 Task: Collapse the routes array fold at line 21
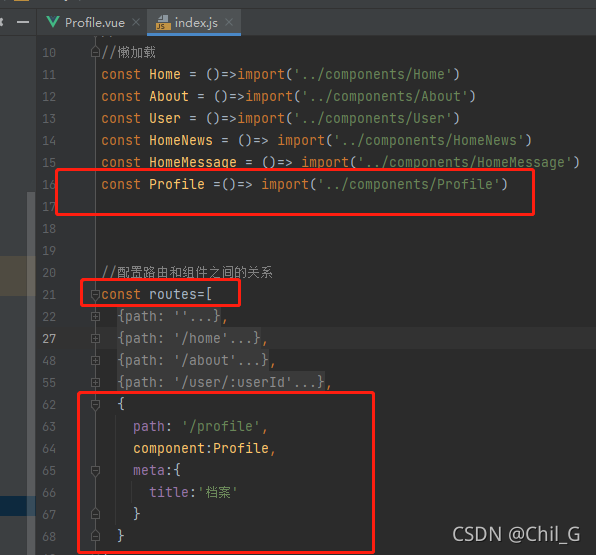tap(95, 295)
